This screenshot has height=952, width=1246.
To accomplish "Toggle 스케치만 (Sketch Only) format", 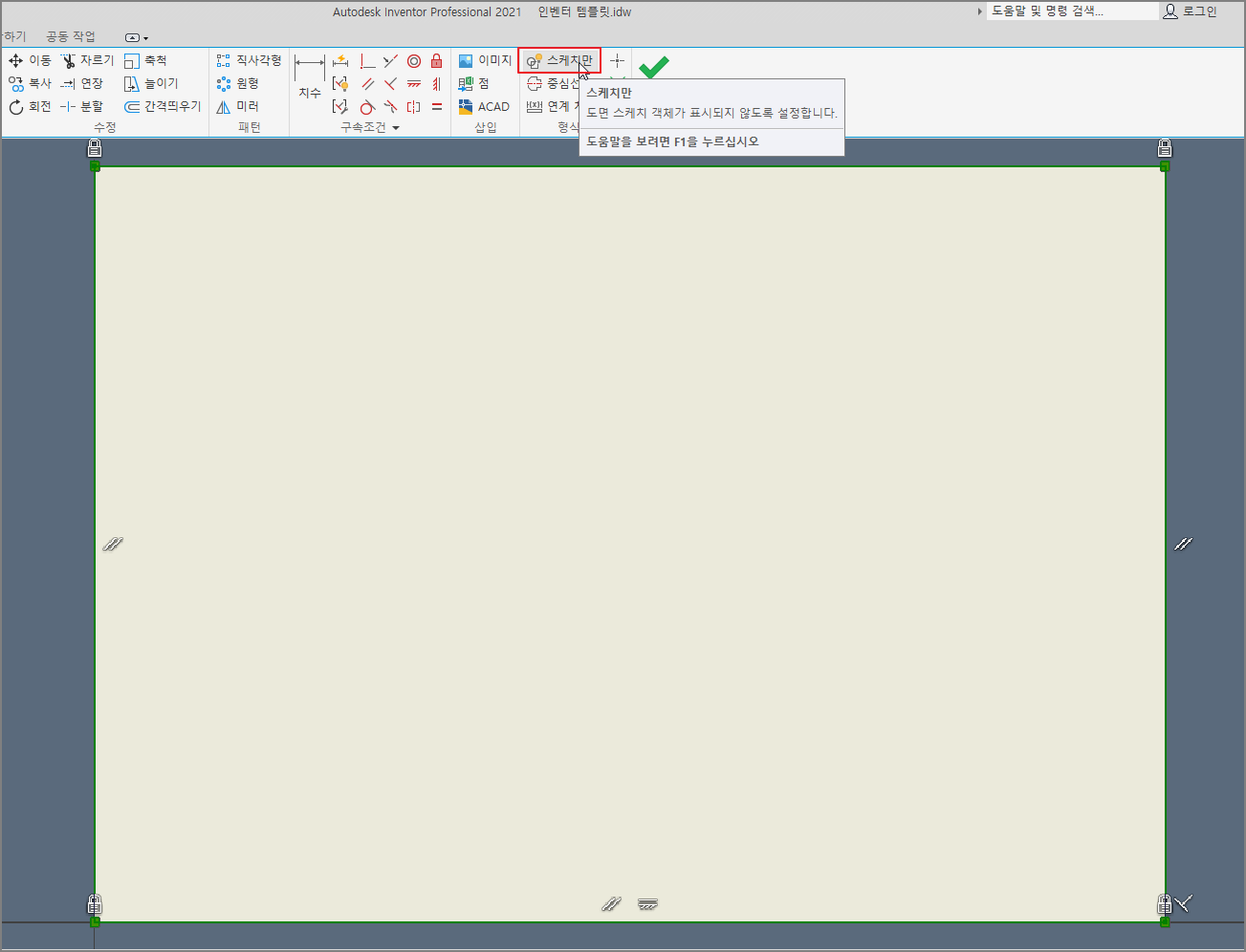I will [x=559, y=60].
